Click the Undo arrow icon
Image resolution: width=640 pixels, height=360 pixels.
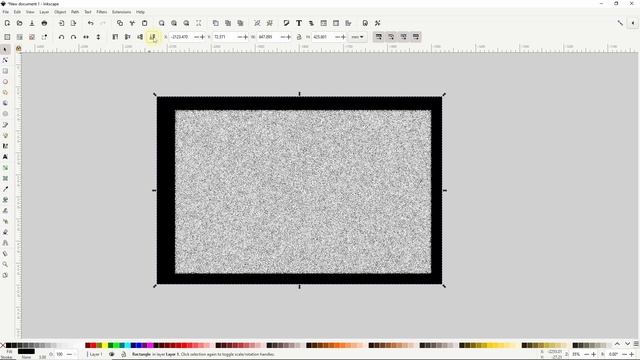point(91,23)
